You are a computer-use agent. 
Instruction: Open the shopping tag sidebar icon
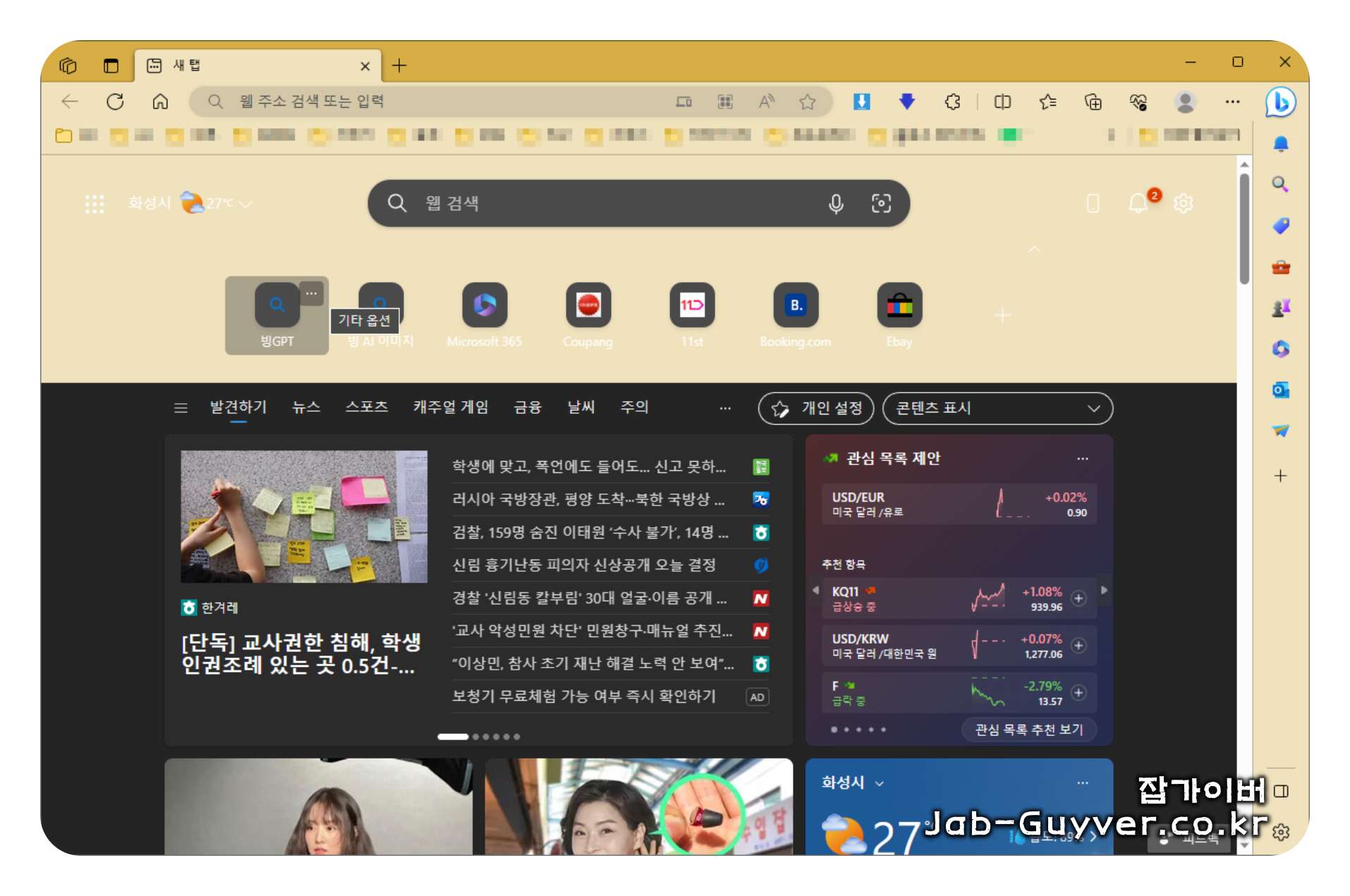(1281, 226)
